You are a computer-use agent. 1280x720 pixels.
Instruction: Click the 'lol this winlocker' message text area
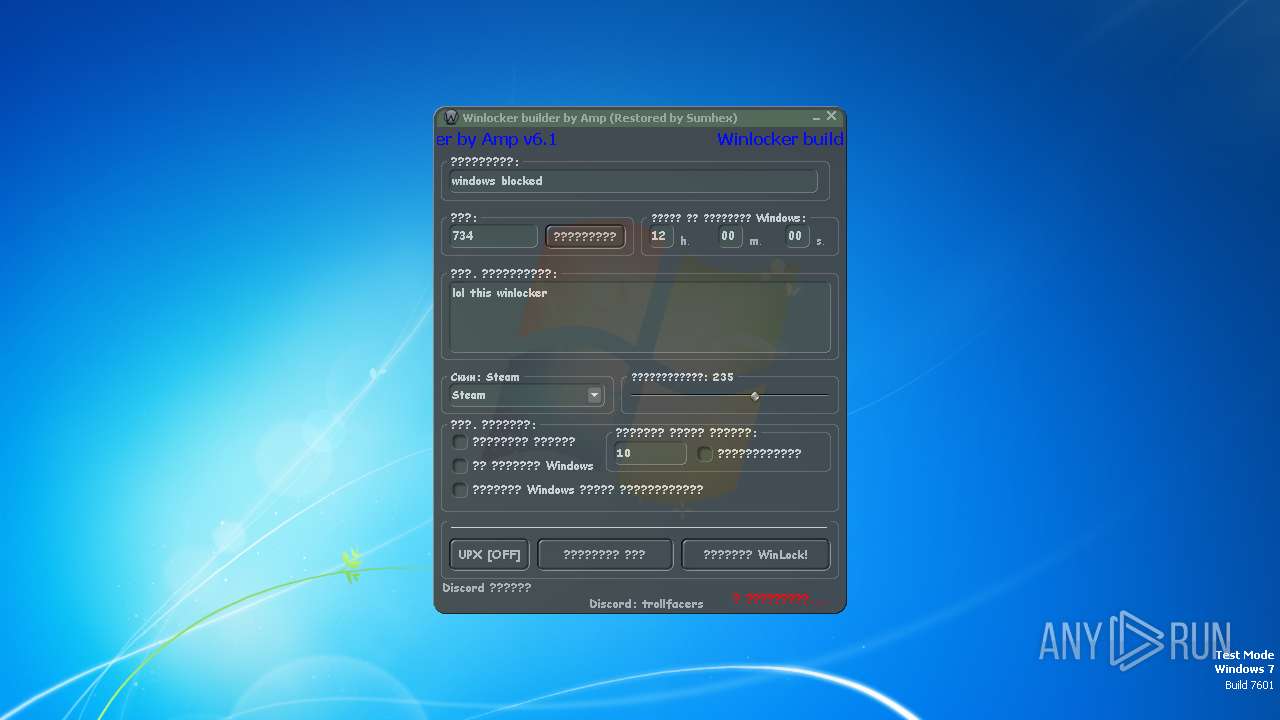click(x=639, y=317)
